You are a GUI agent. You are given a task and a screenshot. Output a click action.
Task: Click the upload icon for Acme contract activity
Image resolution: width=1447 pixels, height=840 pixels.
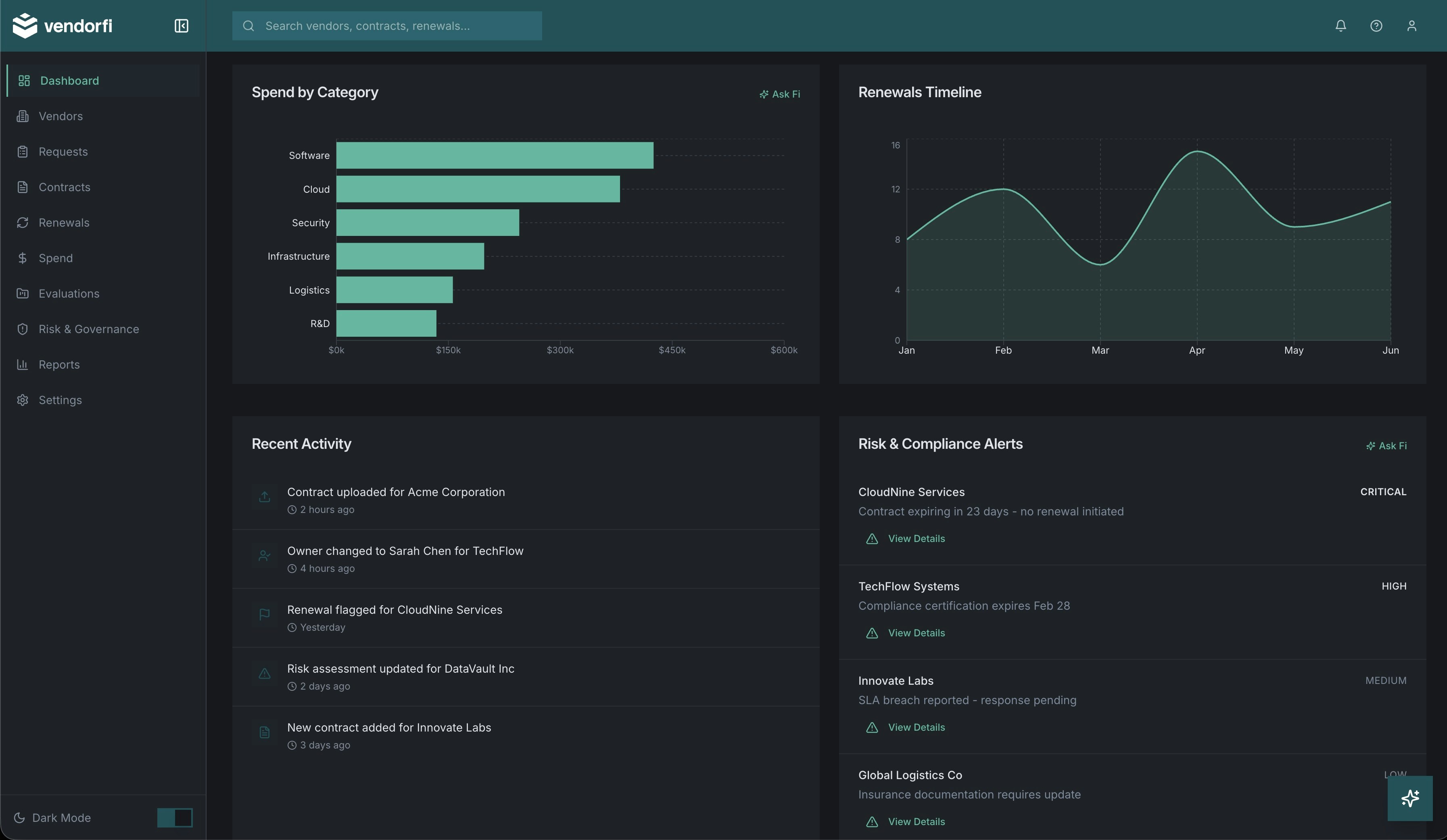tap(264, 497)
